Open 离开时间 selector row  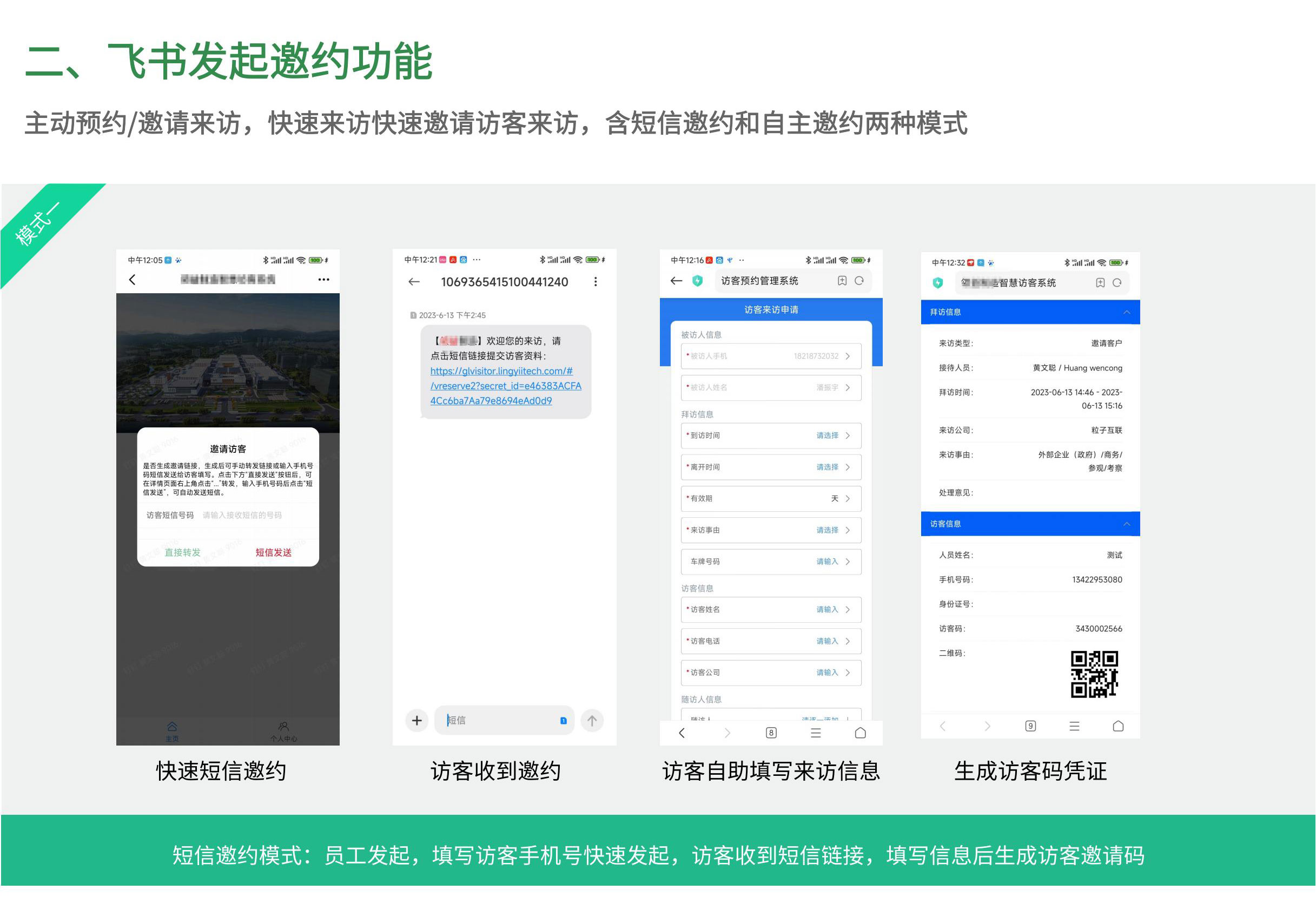(771, 467)
